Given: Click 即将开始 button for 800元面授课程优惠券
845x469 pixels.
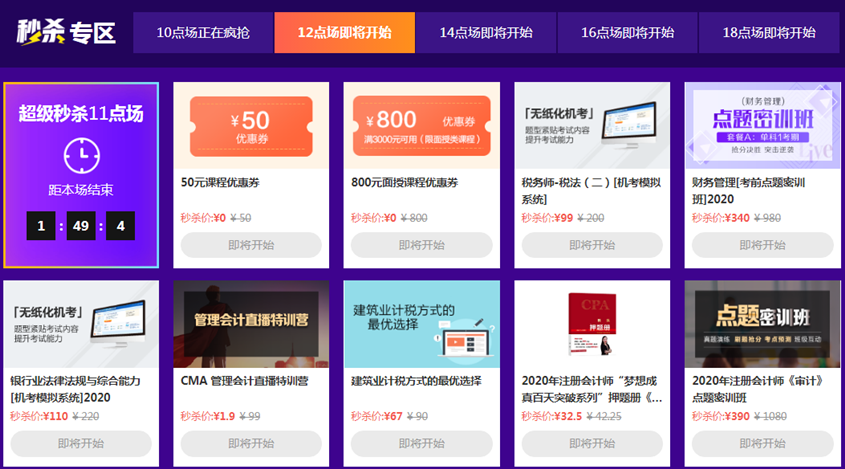Looking at the screenshot, I should pos(421,245).
